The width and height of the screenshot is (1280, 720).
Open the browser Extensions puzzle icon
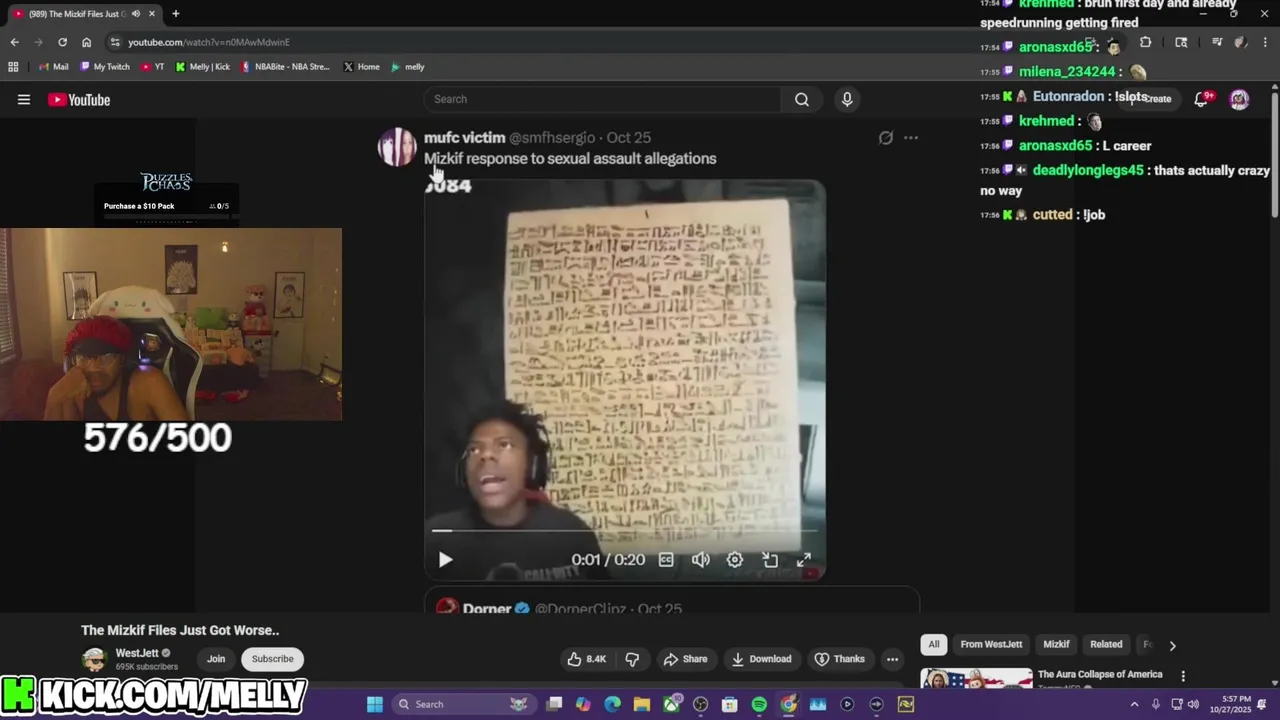(x=1145, y=42)
